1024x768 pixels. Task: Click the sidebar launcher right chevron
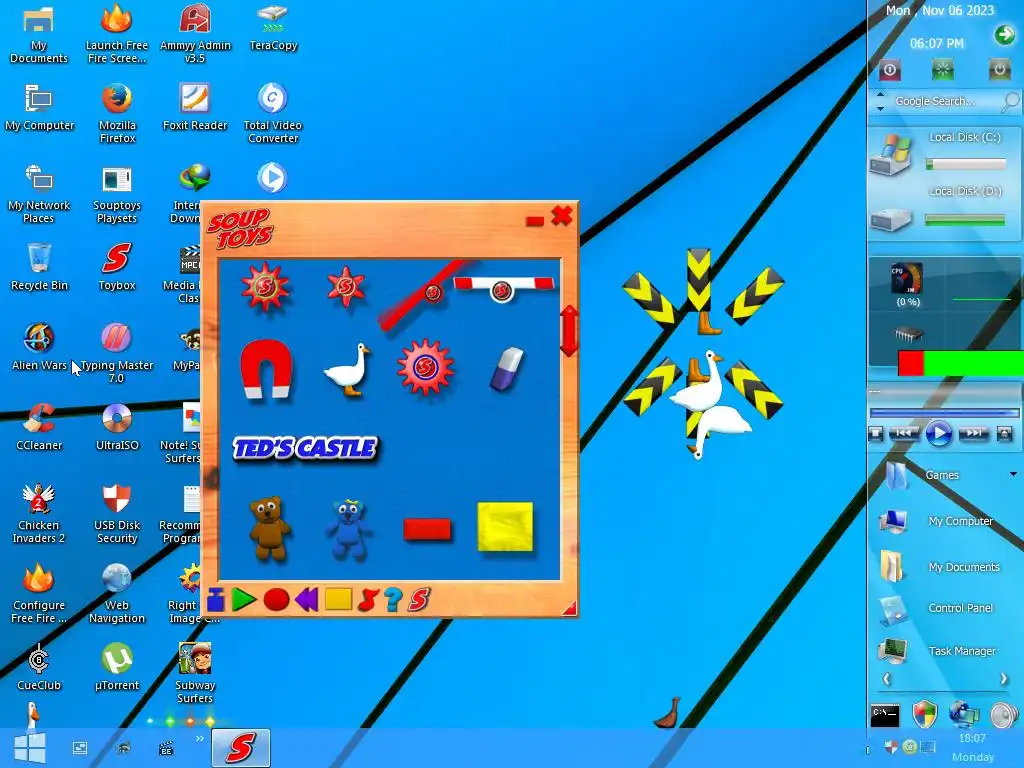[1004, 679]
